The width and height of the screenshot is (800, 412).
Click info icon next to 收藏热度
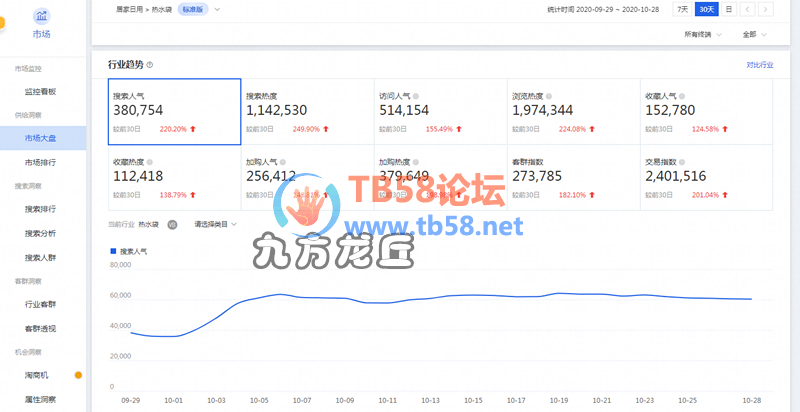coord(149,162)
